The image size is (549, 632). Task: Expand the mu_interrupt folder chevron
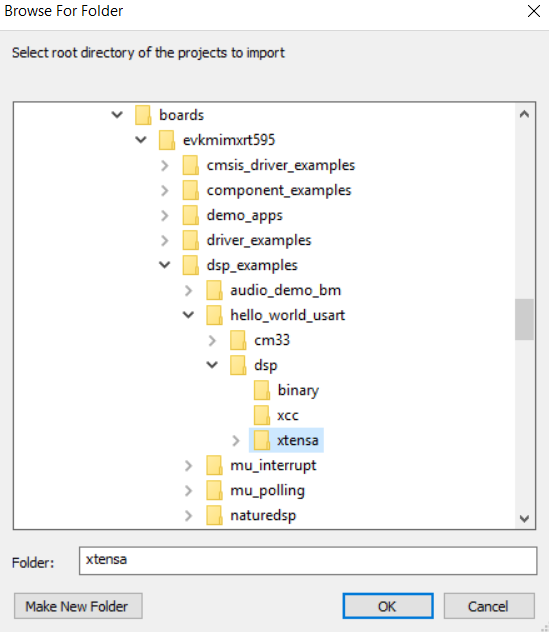coord(188,466)
